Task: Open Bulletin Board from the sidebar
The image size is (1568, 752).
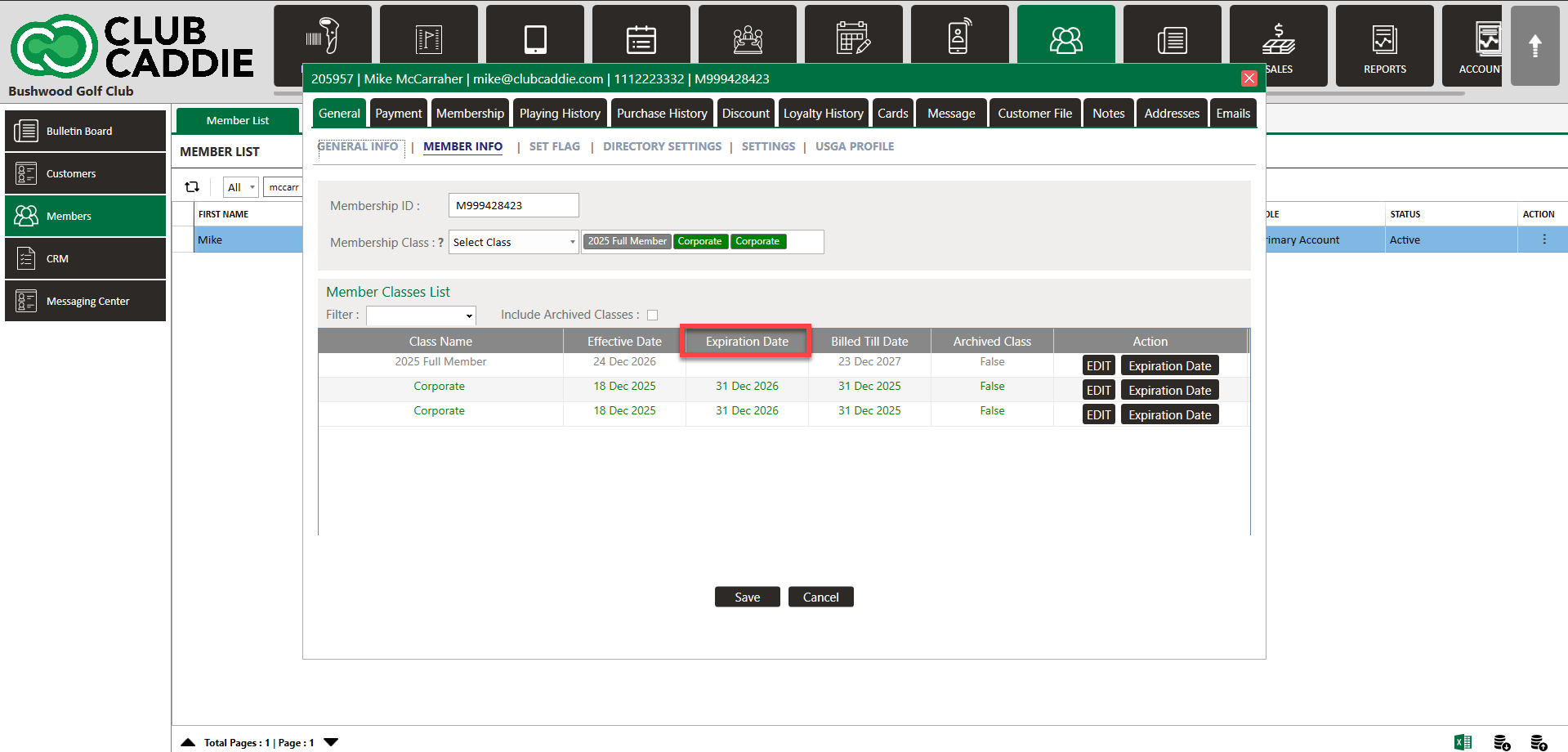Action: (x=85, y=131)
